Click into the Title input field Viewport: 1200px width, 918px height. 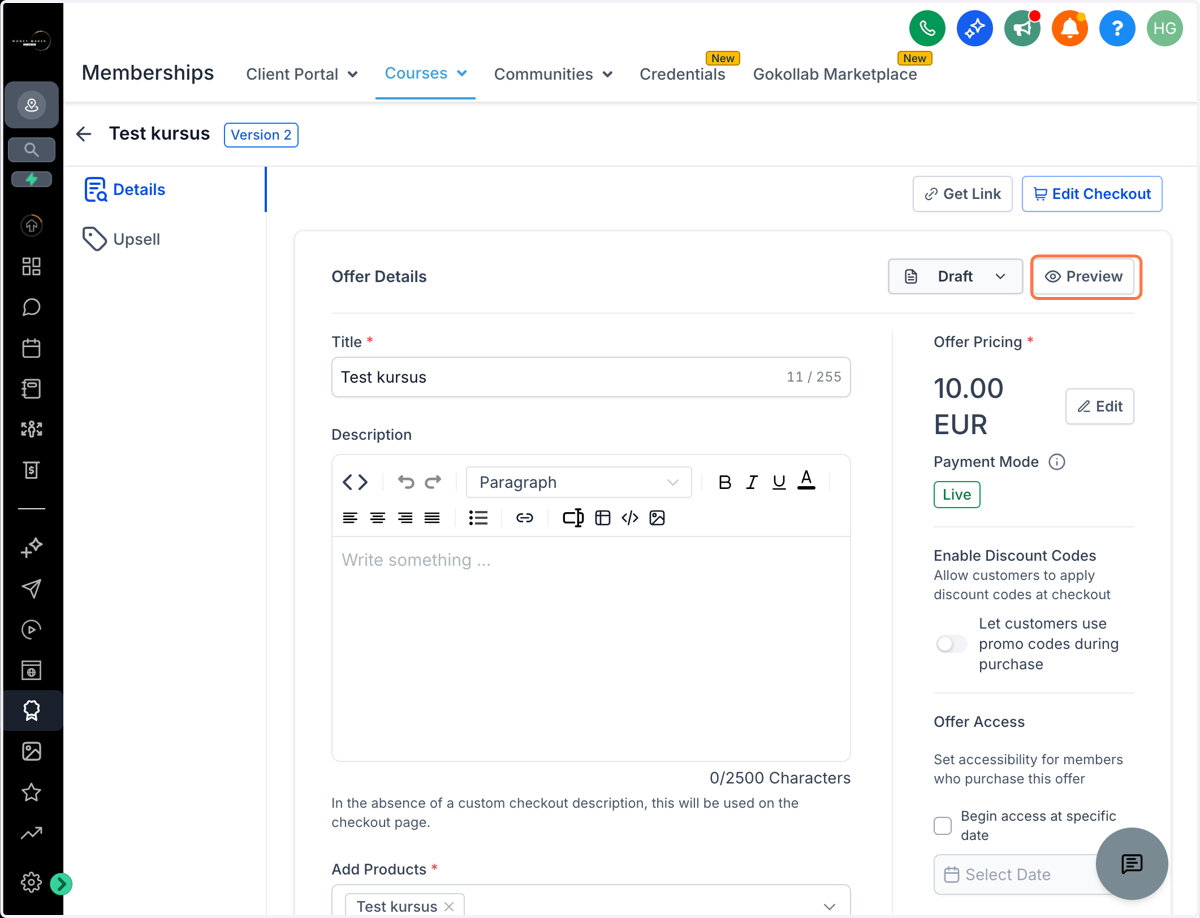(x=591, y=377)
